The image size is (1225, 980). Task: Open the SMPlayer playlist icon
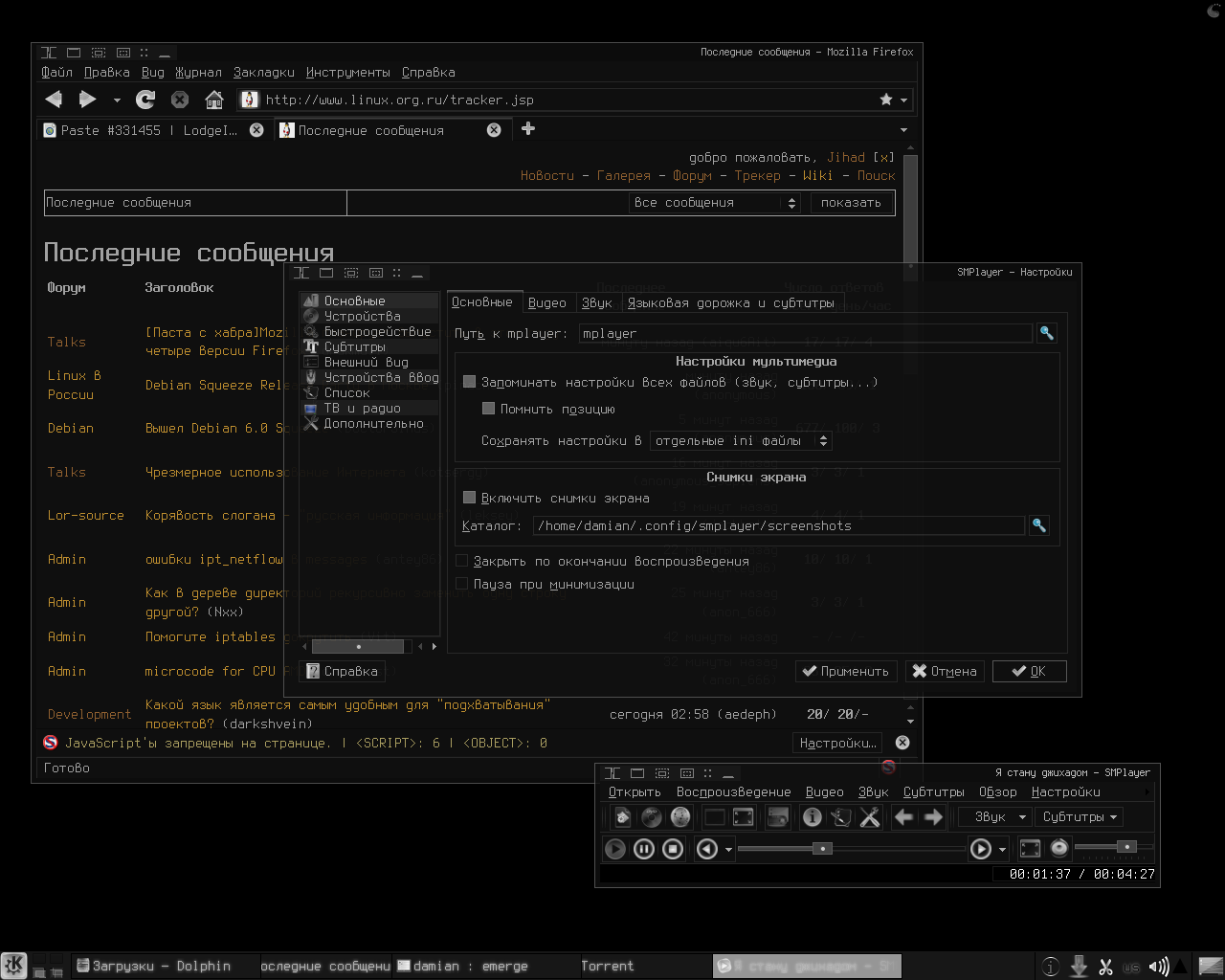840,816
